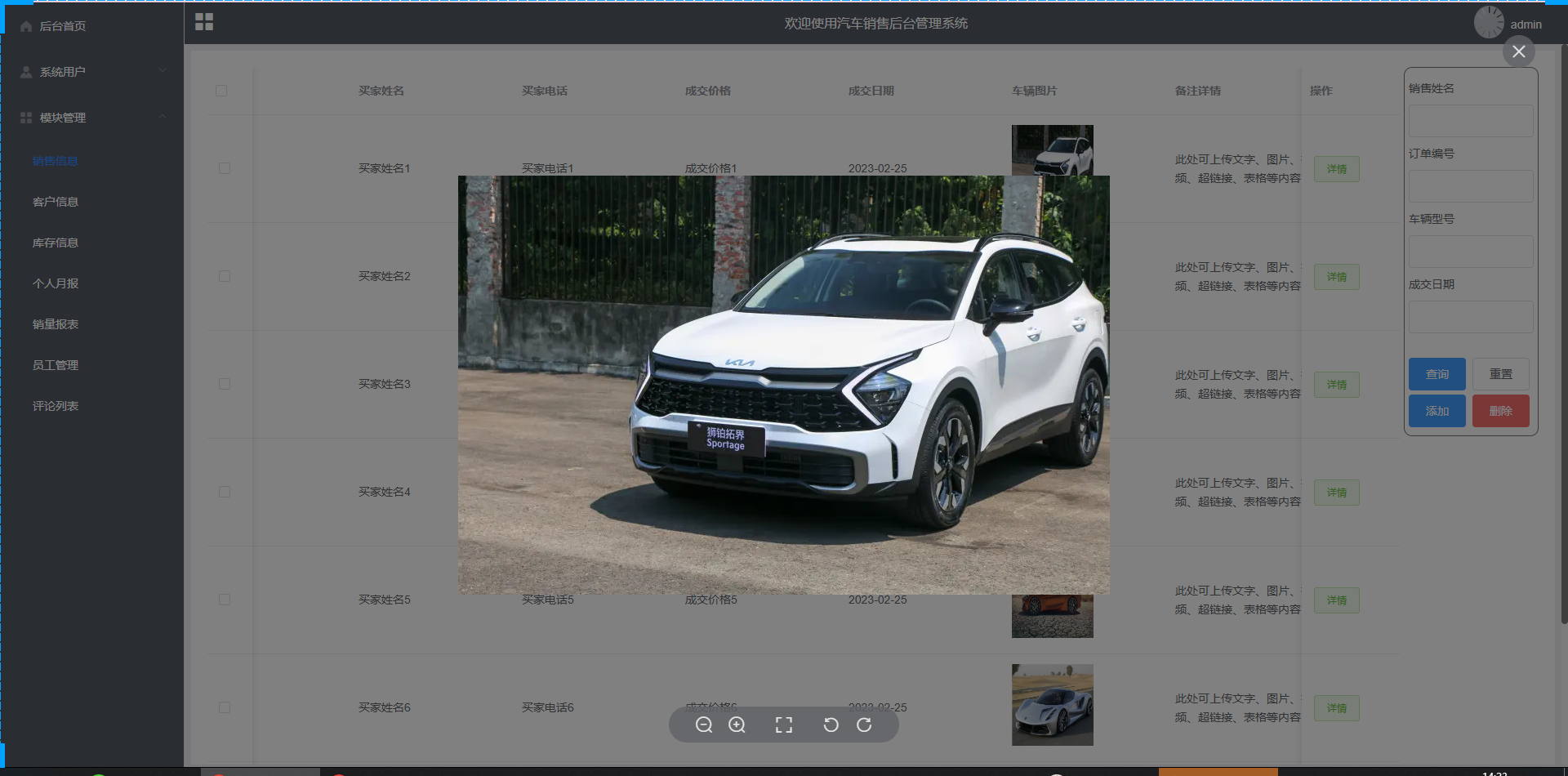Viewport: 1568px width, 776px height.
Task: Rotate the preview image counterclockwise
Action: [831, 725]
